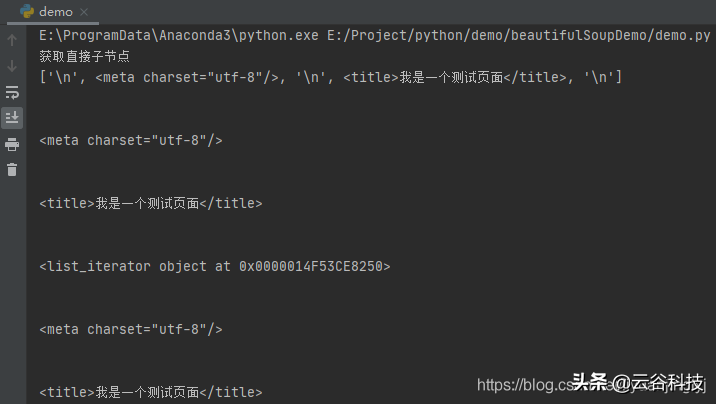Screen dimensions: 716x404
Task: Open the blog URL watermark link
Action: 591,385
